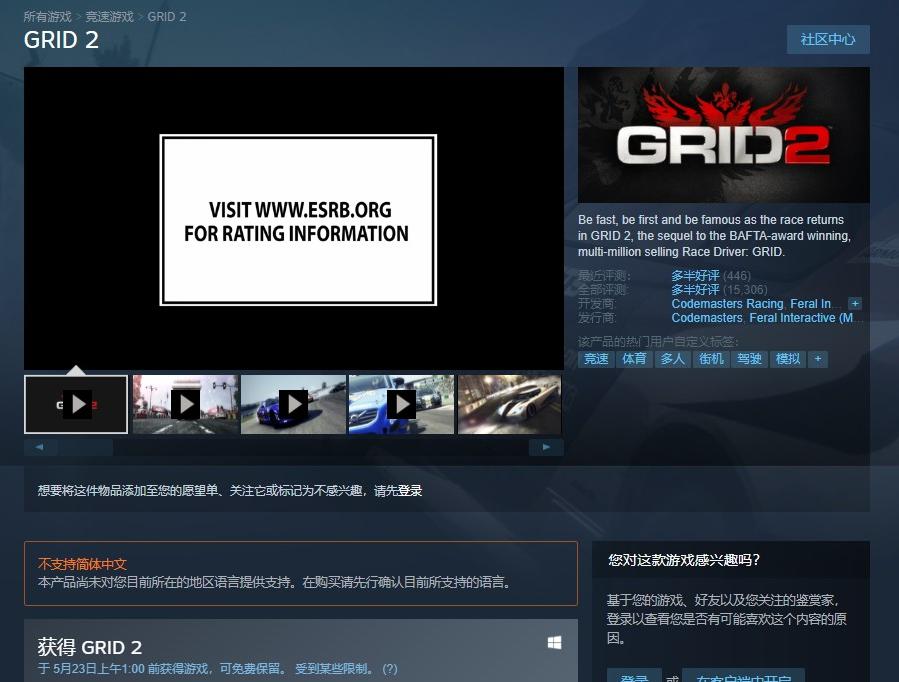Image resolution: width=899 pixels, height=682 pixels.
Task: Play the third trailer with blue sports car
Action: click(x=293, y=405)
